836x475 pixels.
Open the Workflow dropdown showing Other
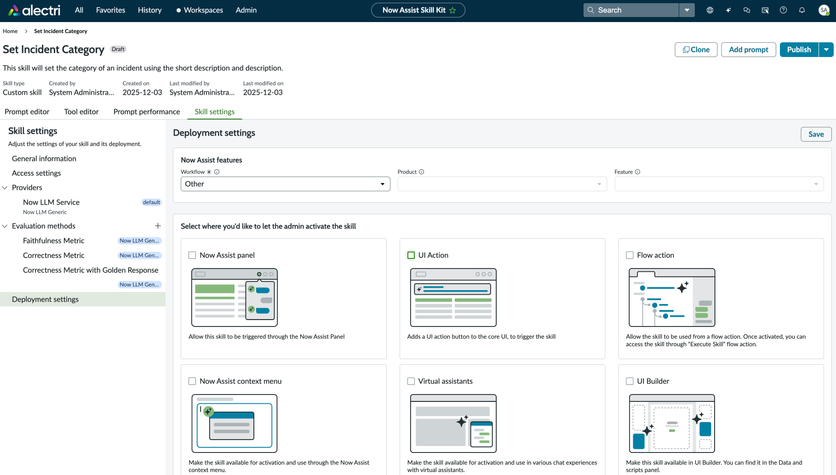point(285,184)
